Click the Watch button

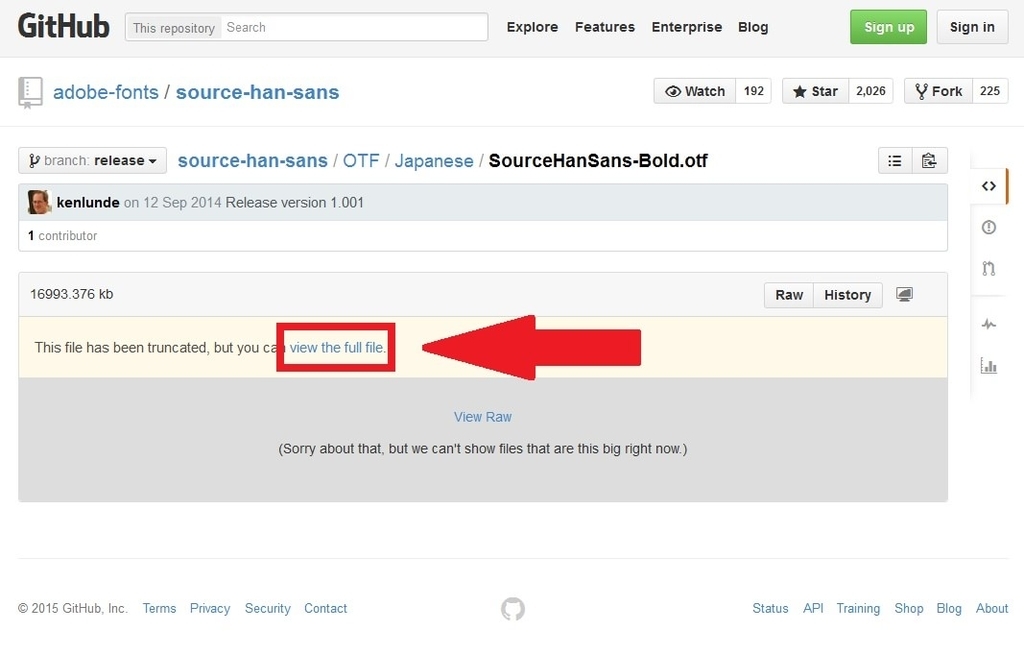point(695,91)
